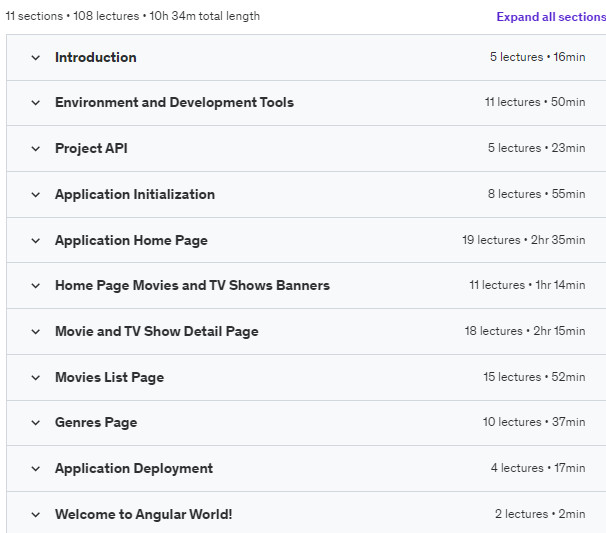Click '18 lectures • 2hr 15min' text
Screen dimensions: 606x533
click(525, 331)
